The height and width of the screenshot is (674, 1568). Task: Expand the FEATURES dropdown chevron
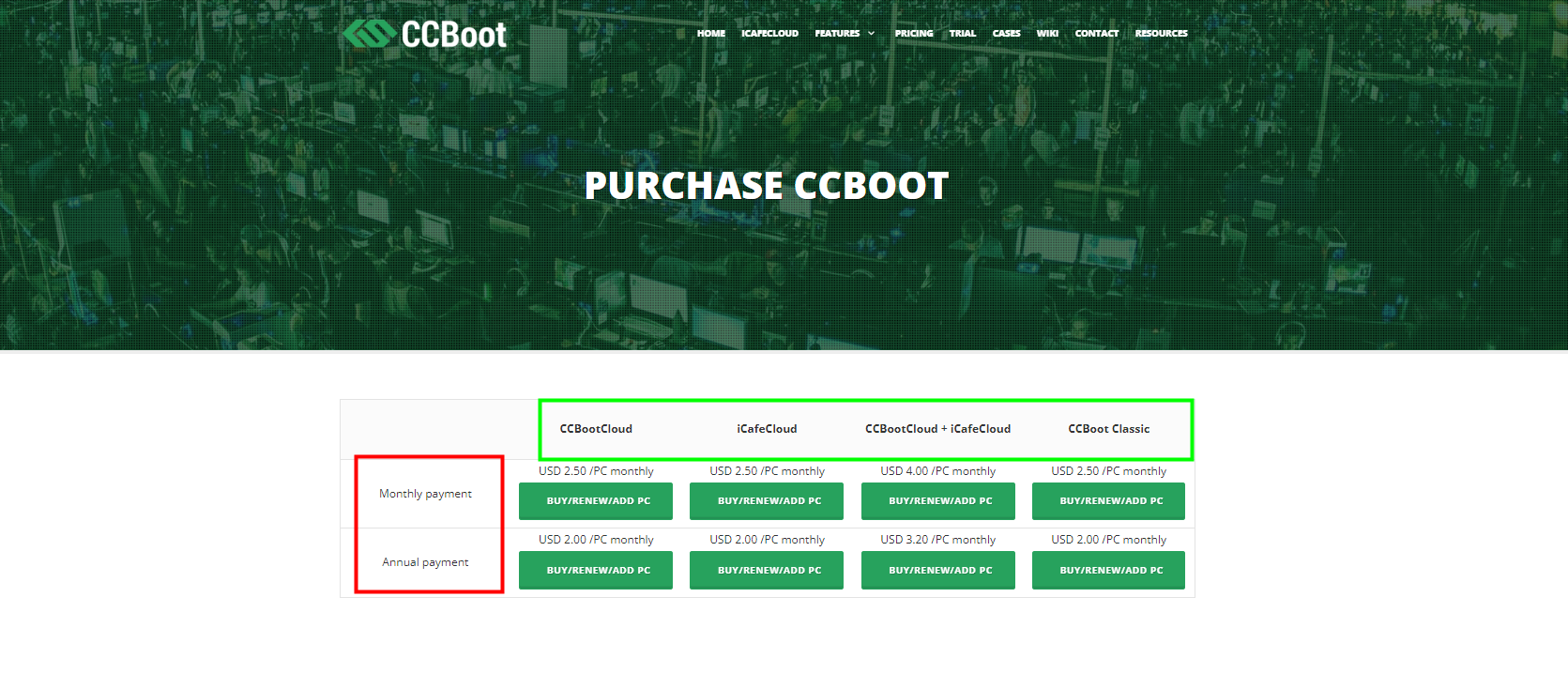coord(871,34)
